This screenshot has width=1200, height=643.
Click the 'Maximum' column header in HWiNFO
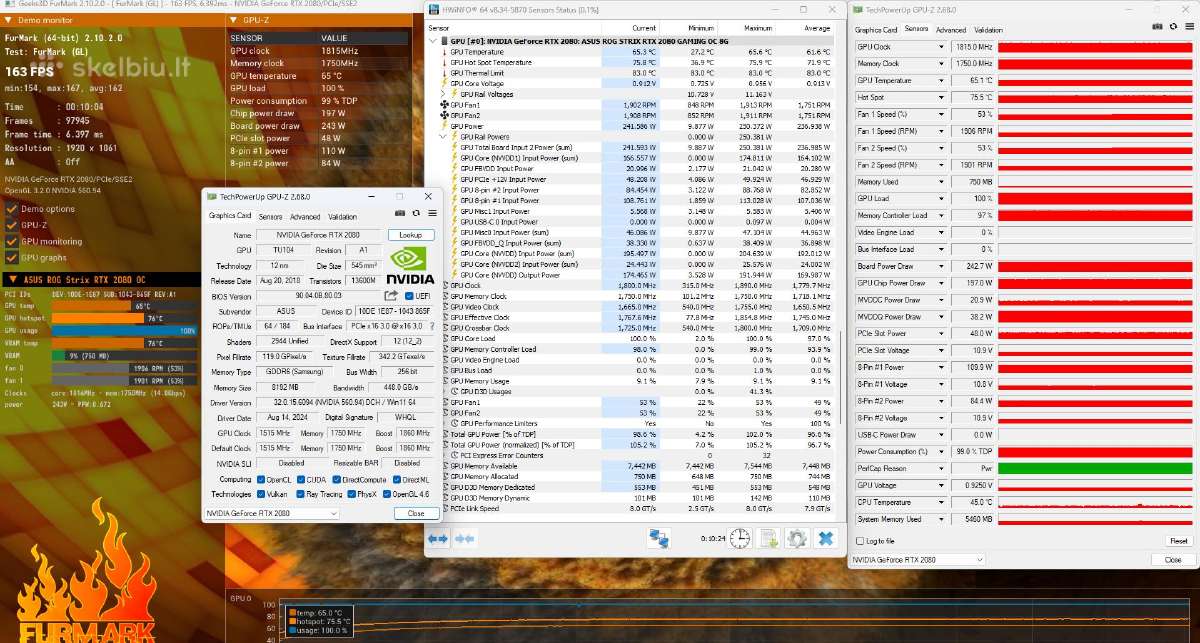point(758,28)
